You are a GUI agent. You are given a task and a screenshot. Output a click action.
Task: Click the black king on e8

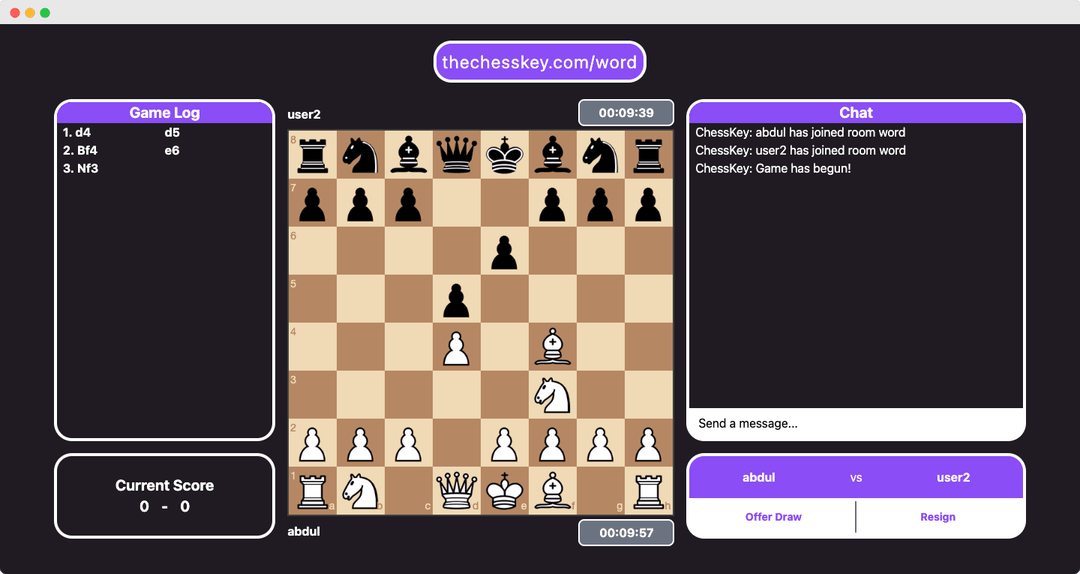(505, 154)
